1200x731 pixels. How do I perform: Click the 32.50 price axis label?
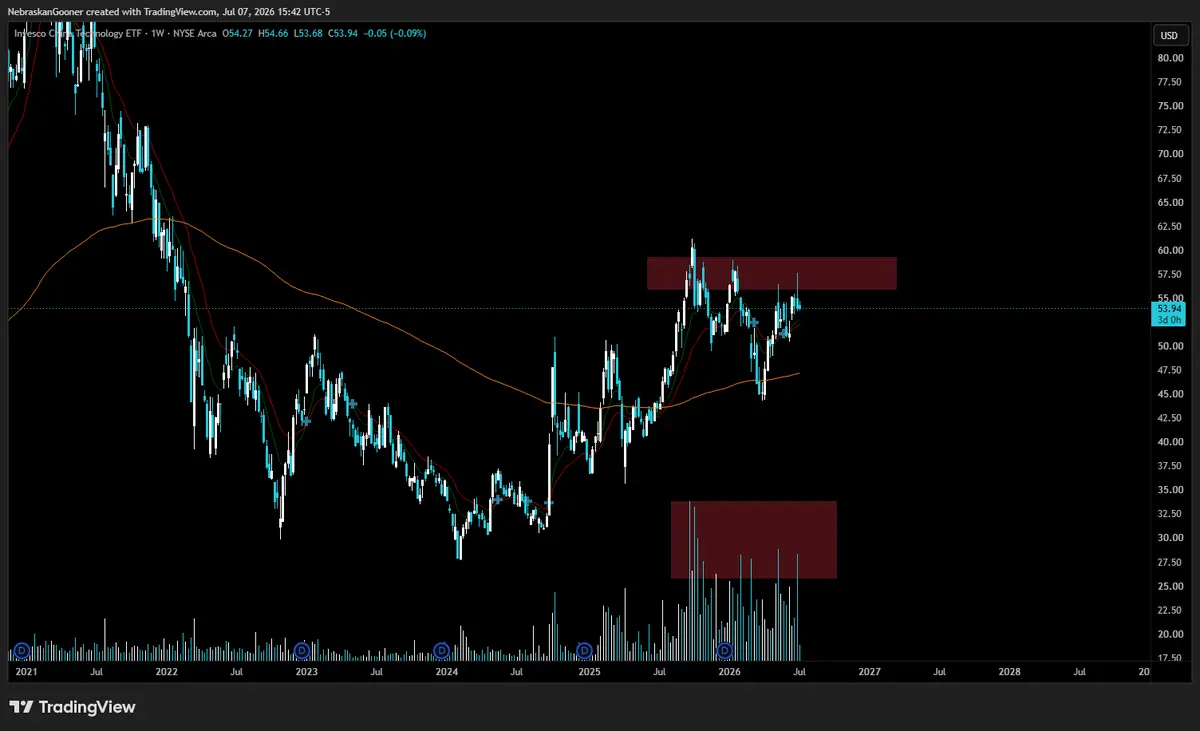pos(1170,514)
